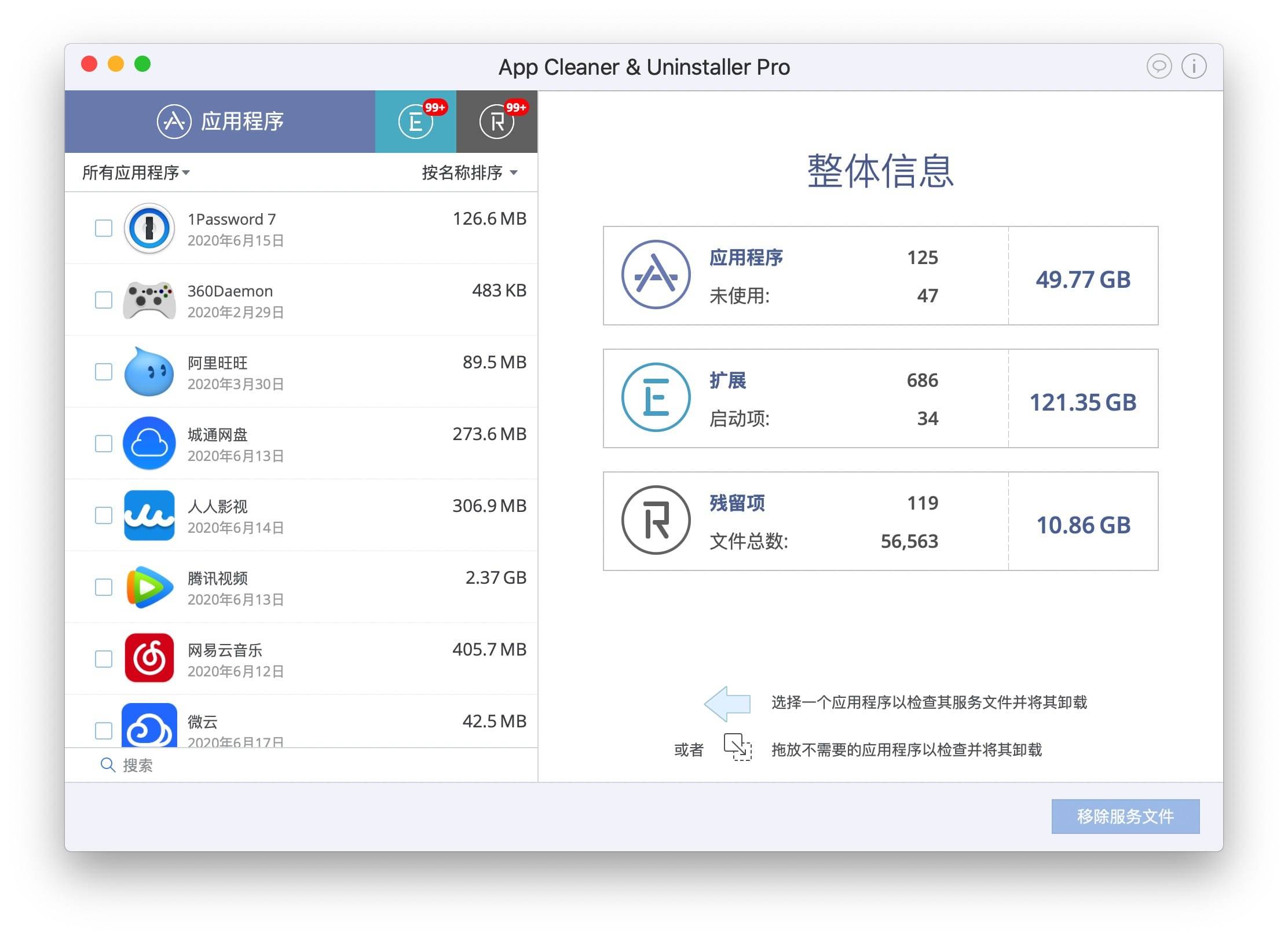Select the Tencent Video (腾讯视频) play icon
This screenshot has height=937, width=1288.
[x=149, y=587]
